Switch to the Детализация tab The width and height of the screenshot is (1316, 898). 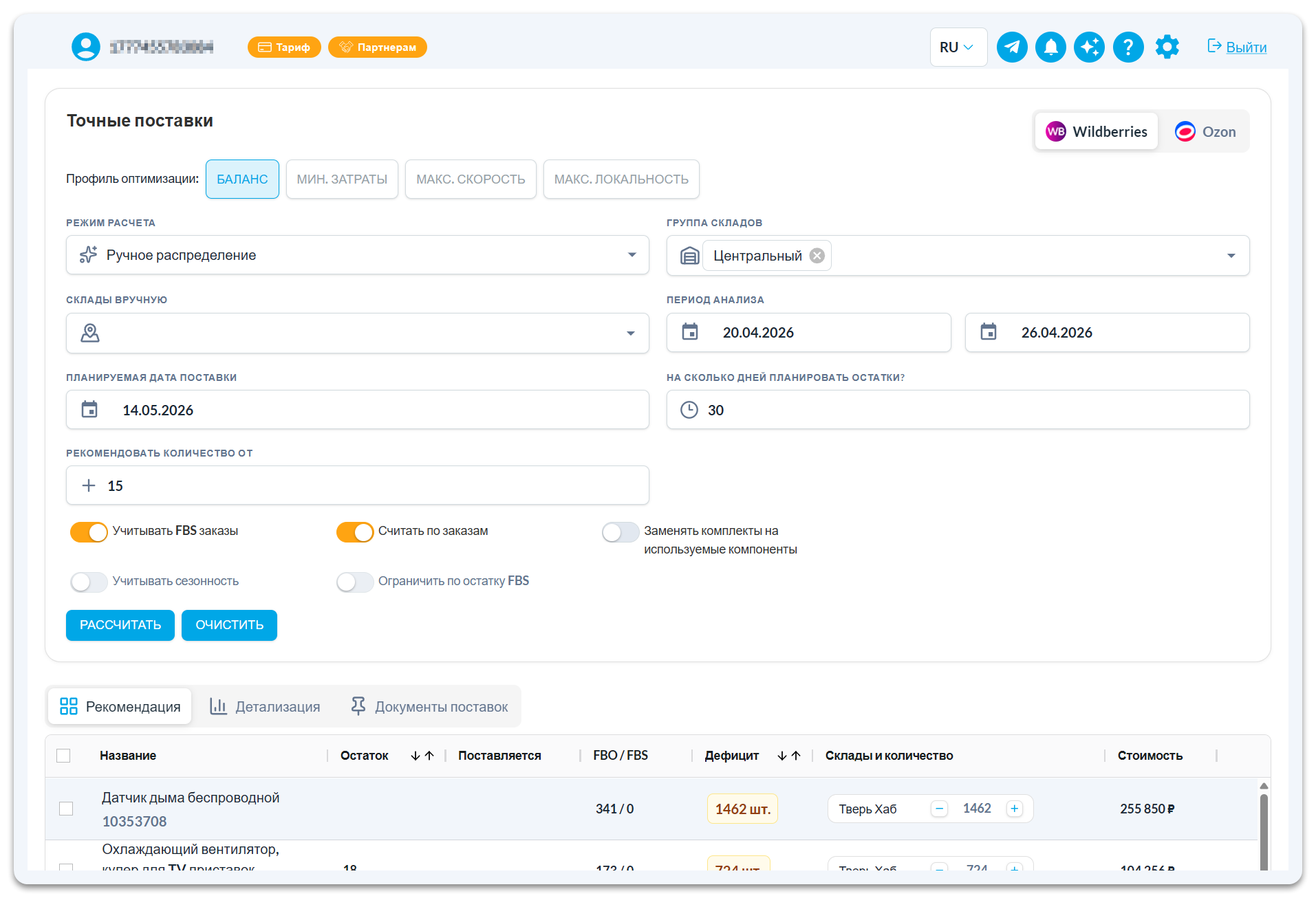click(265, 707)
